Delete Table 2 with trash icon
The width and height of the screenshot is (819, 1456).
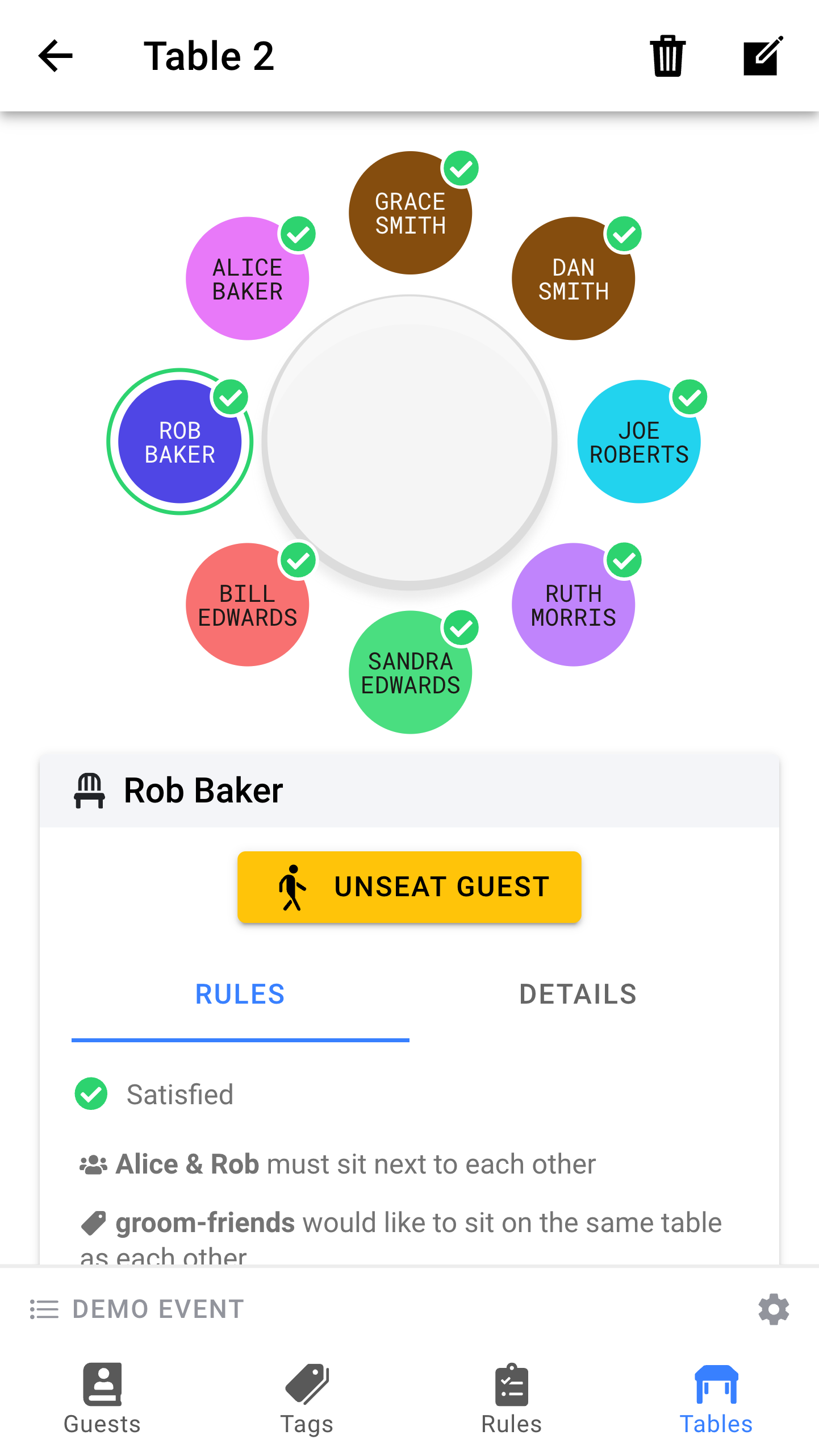coord(667,56)
